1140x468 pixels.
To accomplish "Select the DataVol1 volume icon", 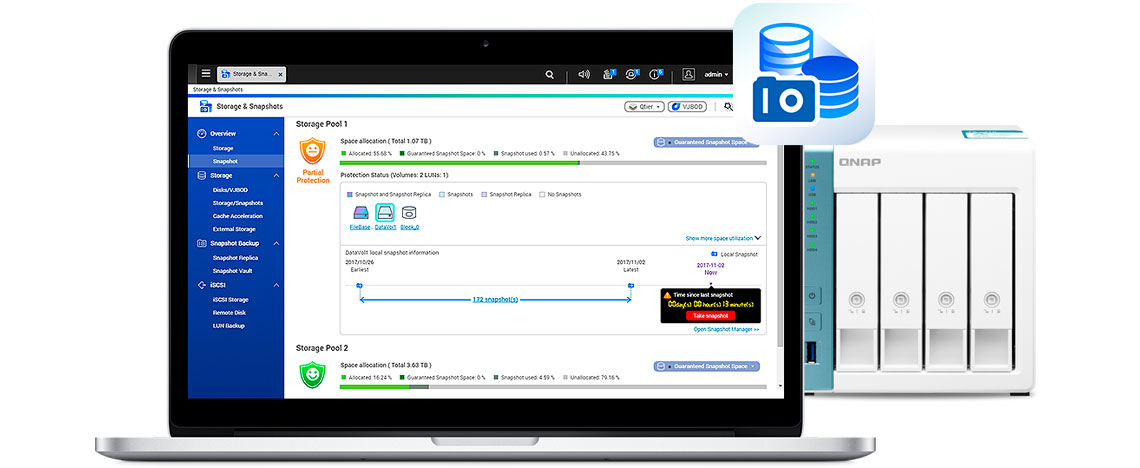I will point(385,213).
